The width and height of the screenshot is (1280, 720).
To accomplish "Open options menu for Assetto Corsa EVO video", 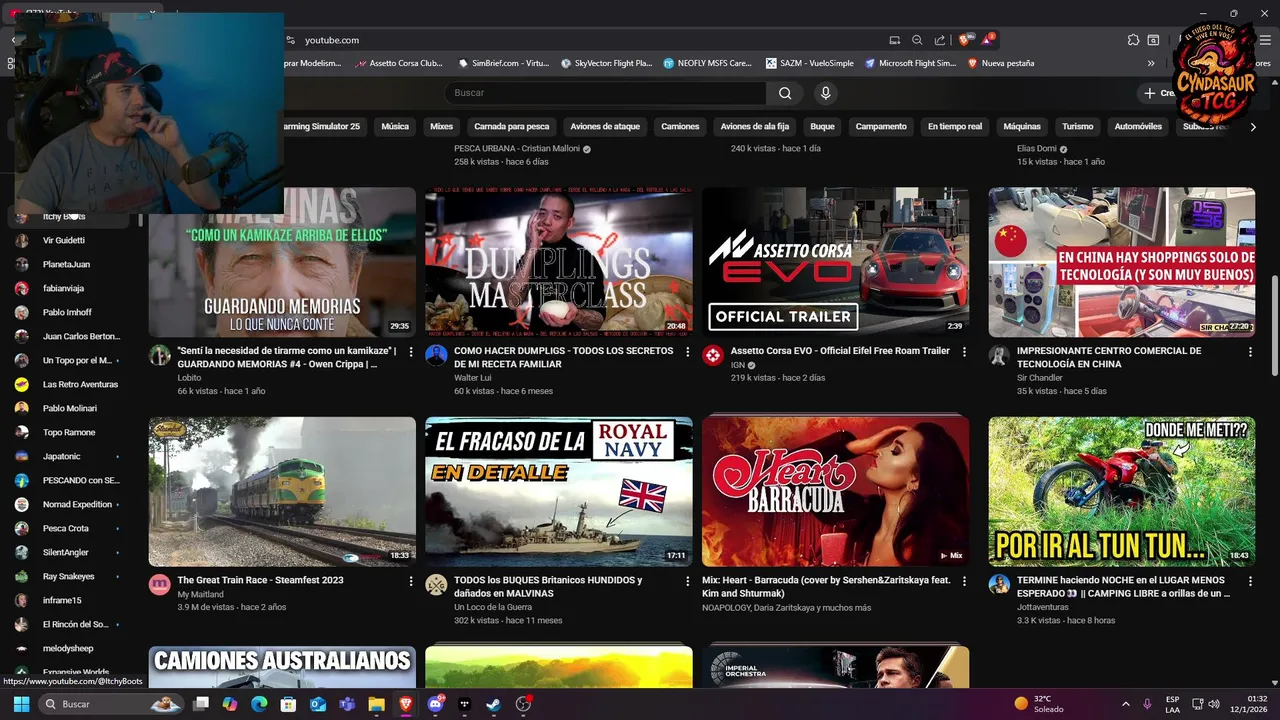I will 964,352.
